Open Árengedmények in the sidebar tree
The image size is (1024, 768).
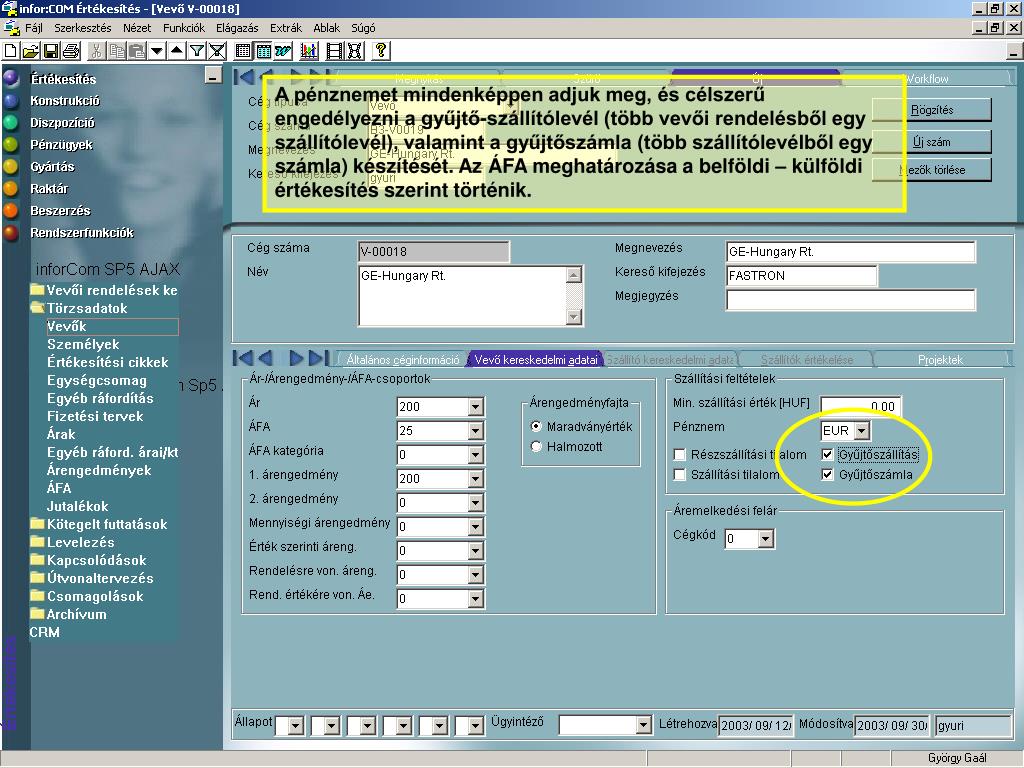[x=99, y=470]
